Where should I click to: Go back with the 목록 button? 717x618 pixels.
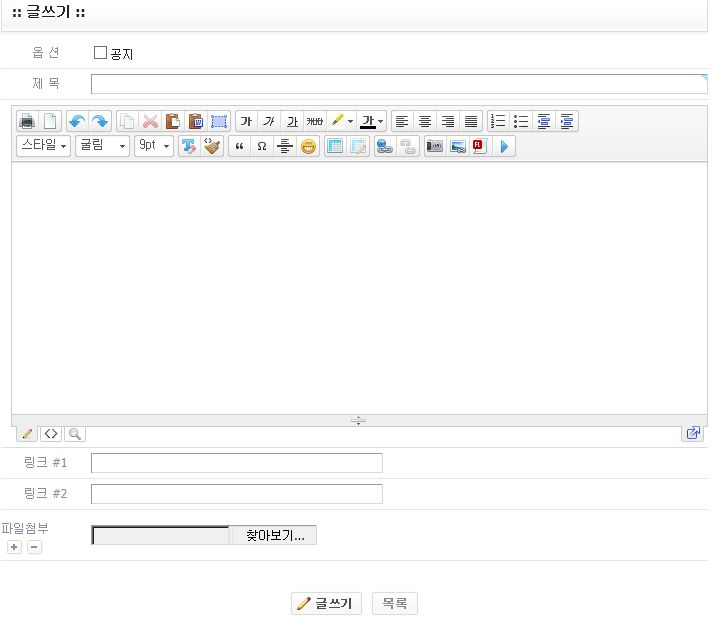click(x=395, y=603)
